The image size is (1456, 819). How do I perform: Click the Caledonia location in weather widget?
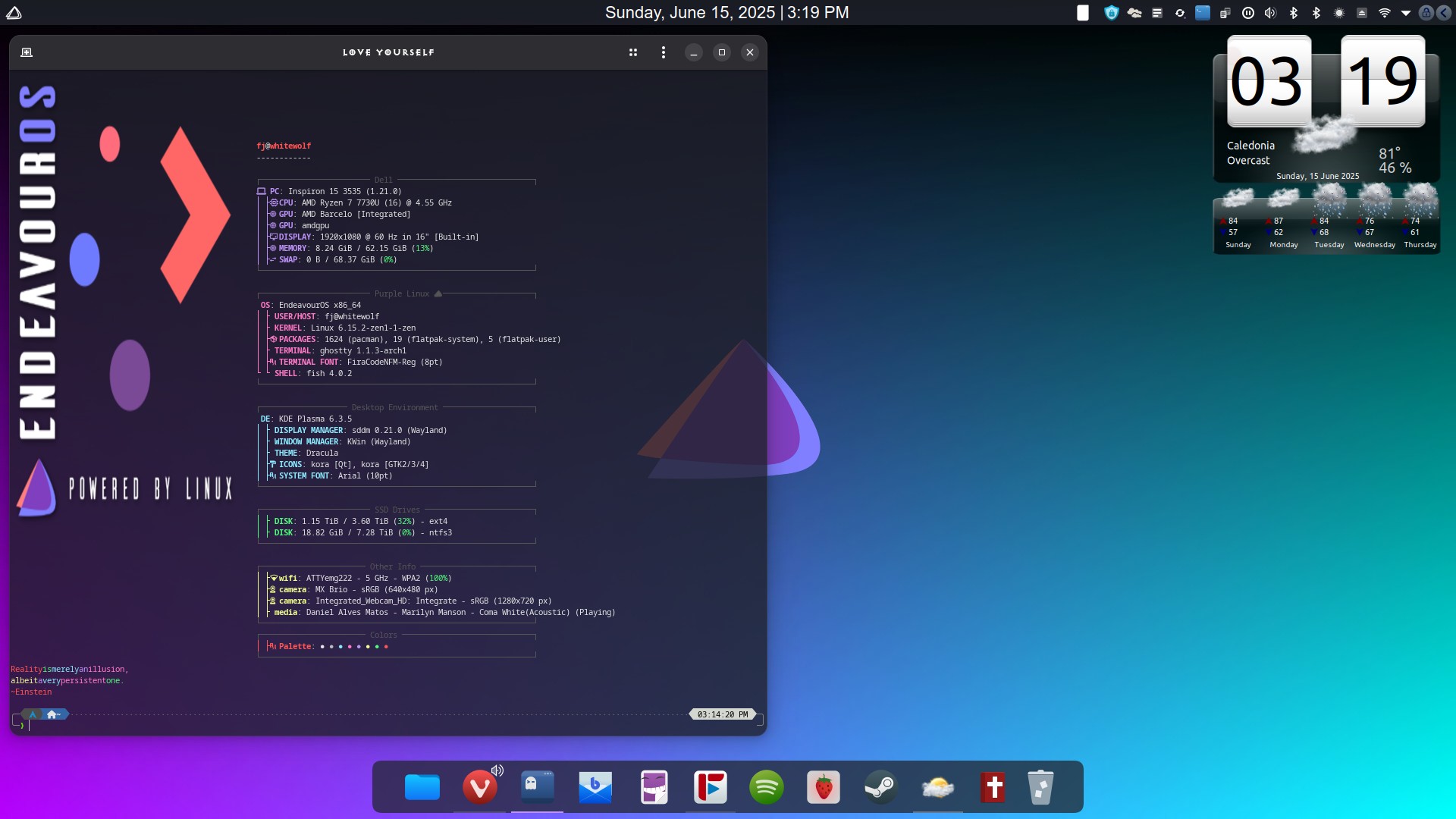[1250, 146]
